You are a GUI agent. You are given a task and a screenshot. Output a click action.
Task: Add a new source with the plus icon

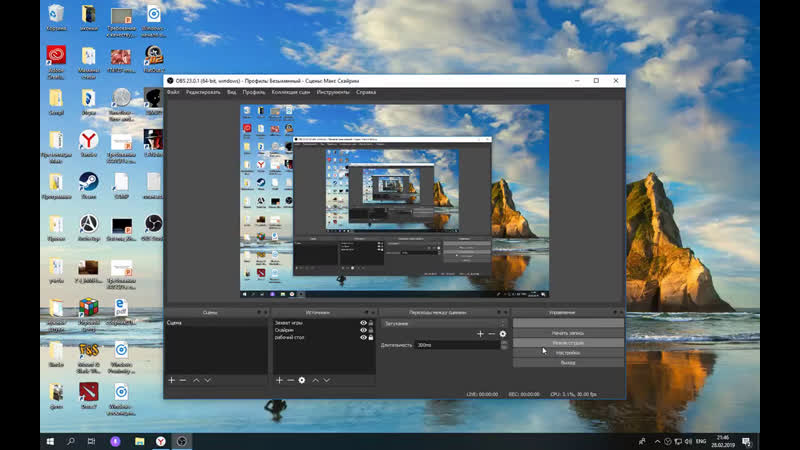coord(279,380)
